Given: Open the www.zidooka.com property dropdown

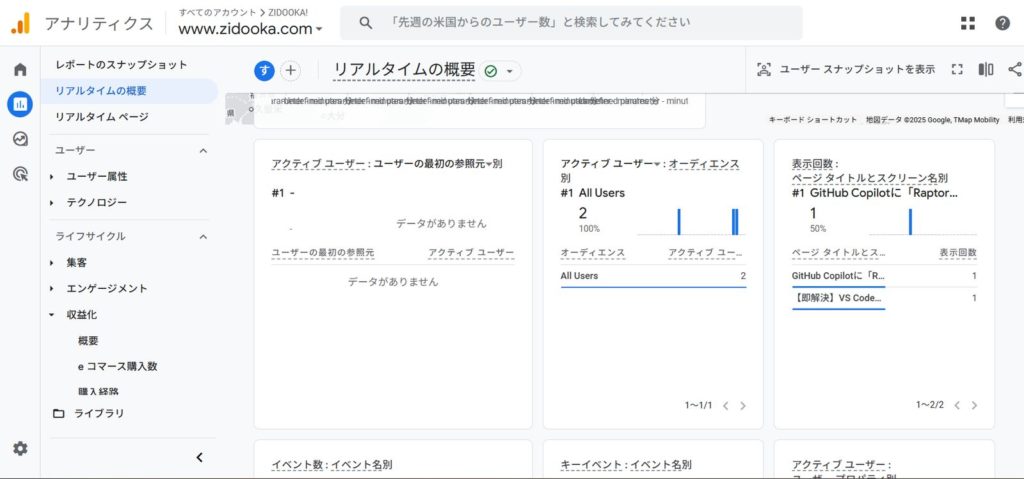Looking at the screenshot, I should [x=250, y=29].
